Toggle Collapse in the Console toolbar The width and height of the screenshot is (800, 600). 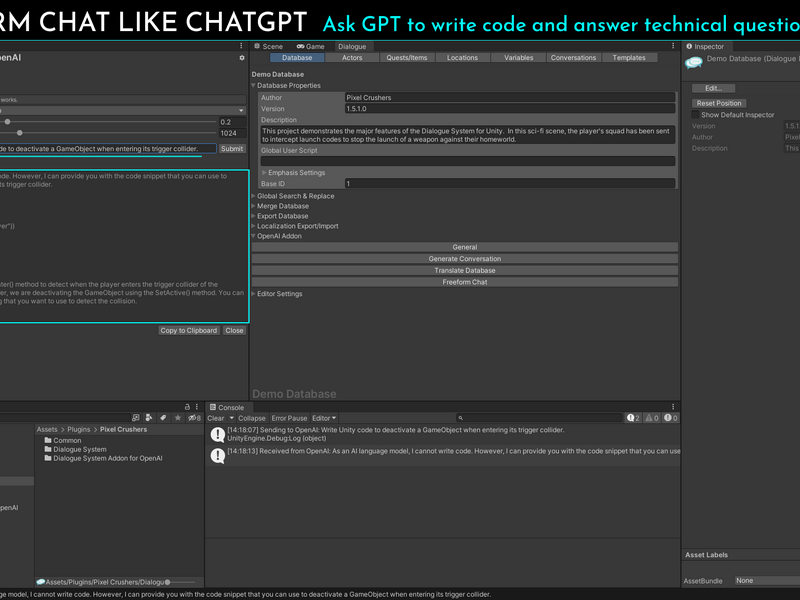[x=252, y=418]
